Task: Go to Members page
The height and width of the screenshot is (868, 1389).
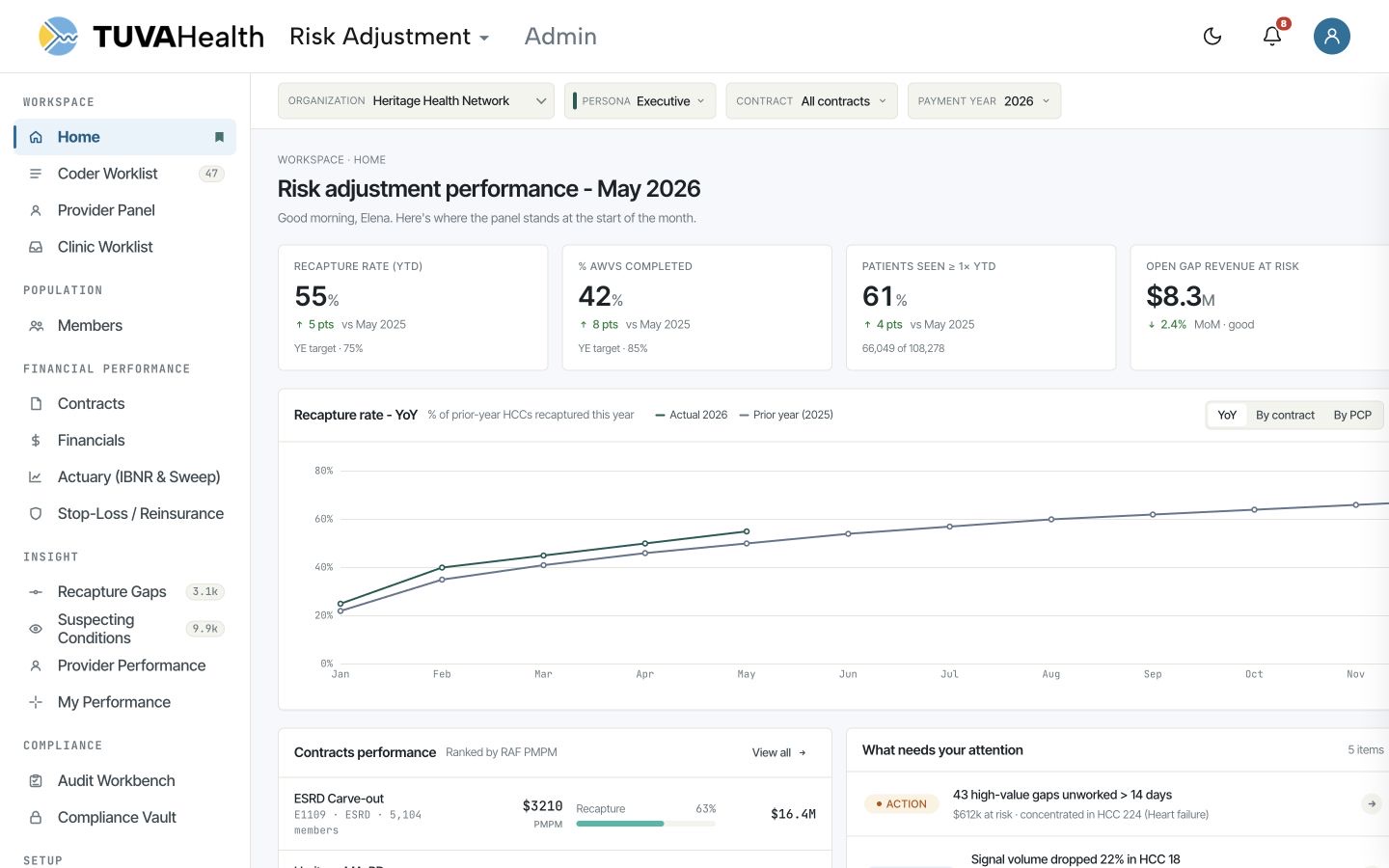Action: click(125, 326)
